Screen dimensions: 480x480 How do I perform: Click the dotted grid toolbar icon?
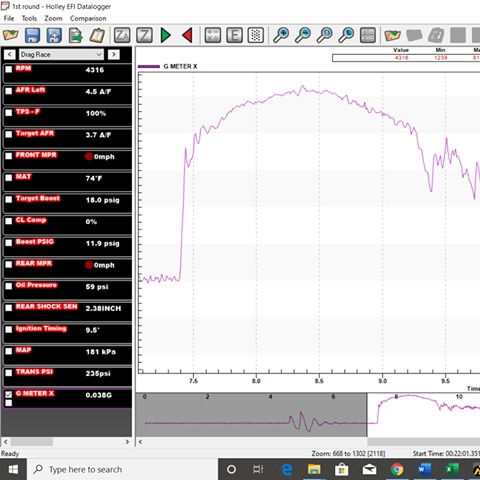[256, 35]
